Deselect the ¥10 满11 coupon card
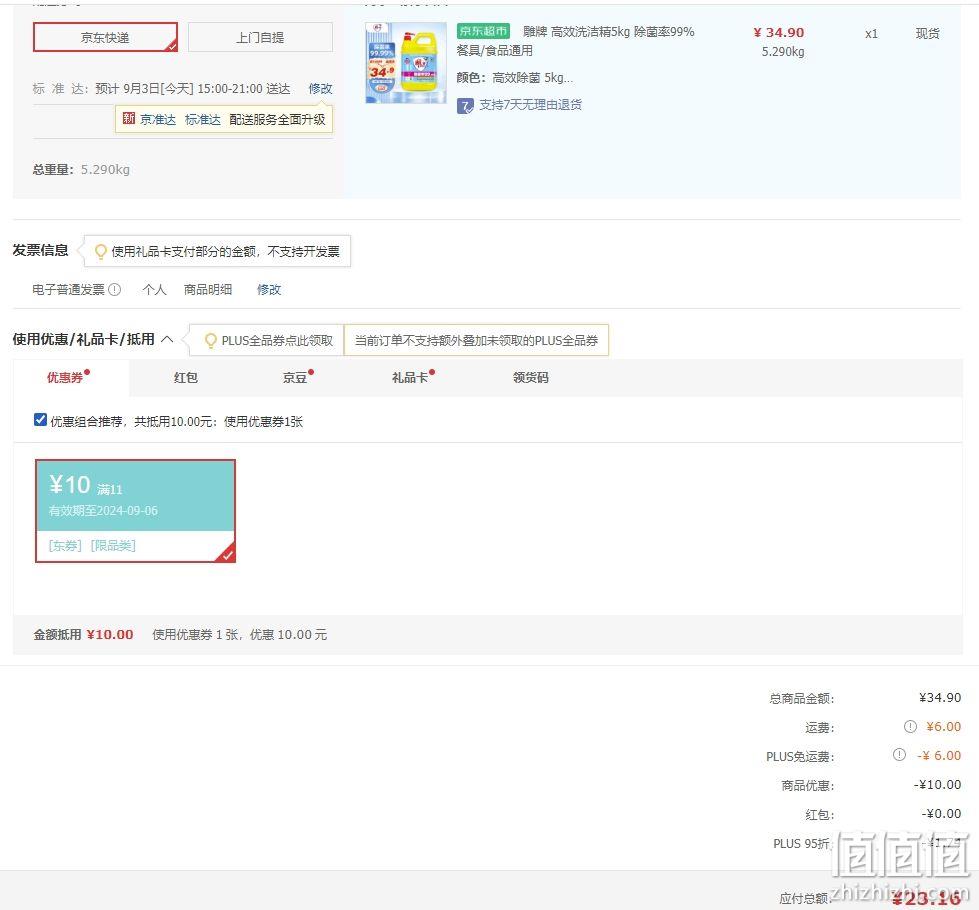Viewport: 979px width, 910px height. 135,511
